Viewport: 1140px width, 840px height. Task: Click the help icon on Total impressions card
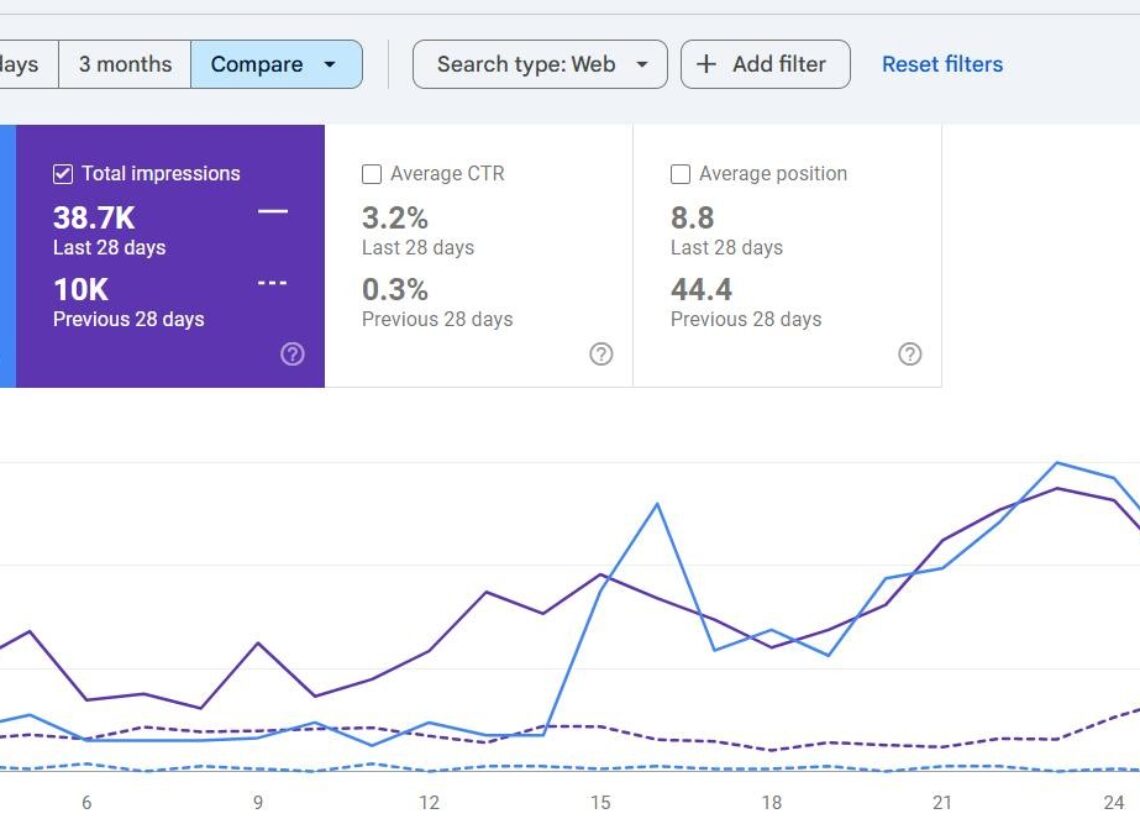[291, 354]
